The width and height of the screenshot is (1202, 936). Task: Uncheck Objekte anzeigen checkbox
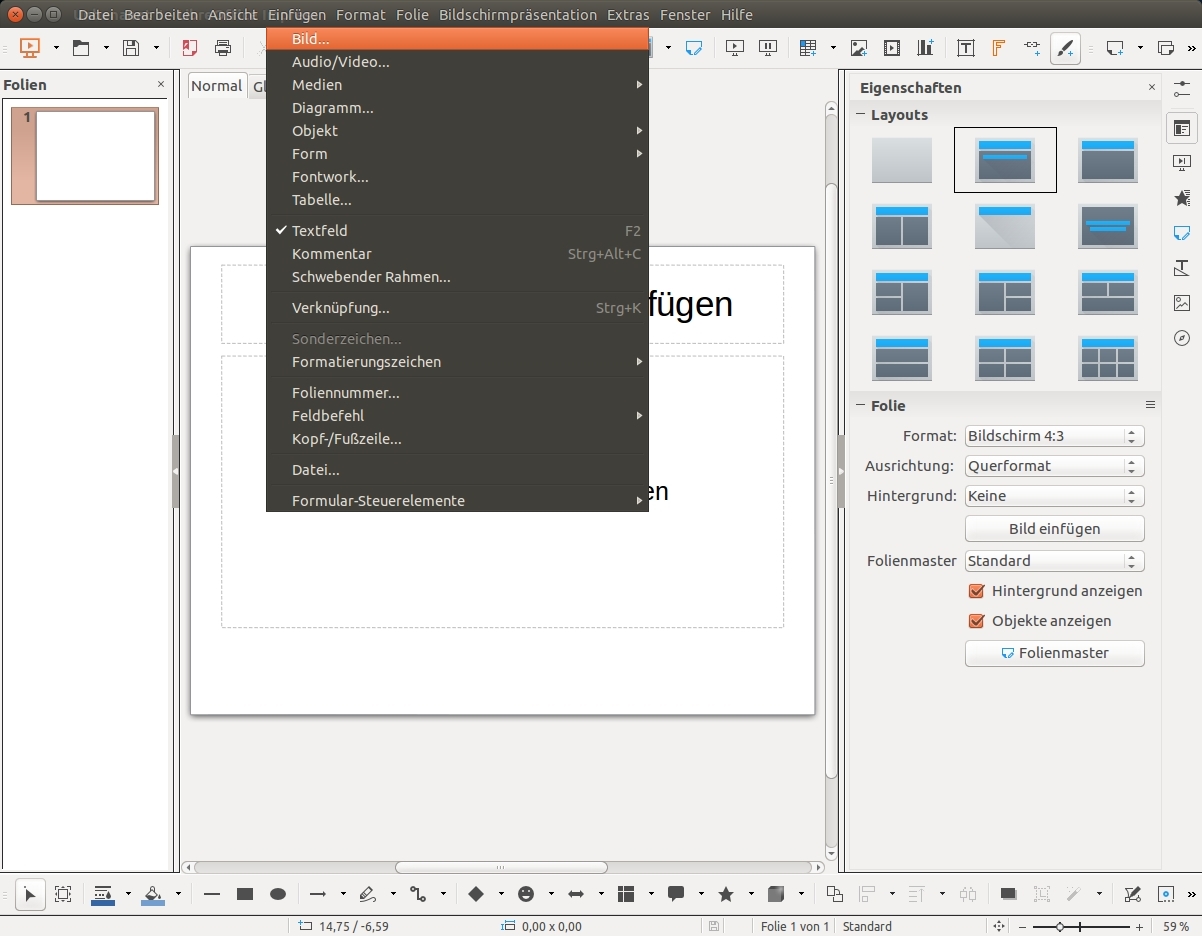click(x=977, y=621)
